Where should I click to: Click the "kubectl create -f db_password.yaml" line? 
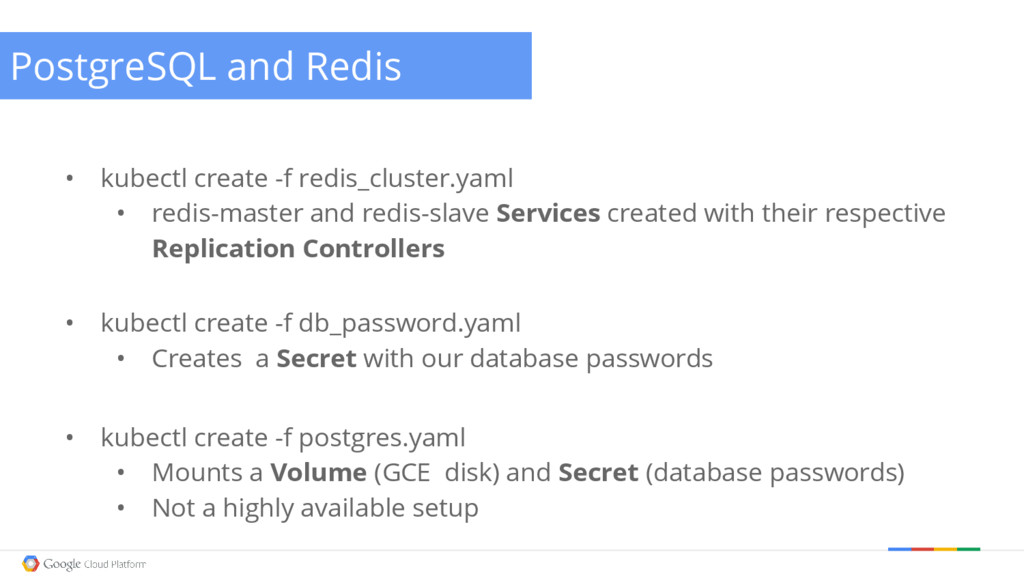coord(310,323)
